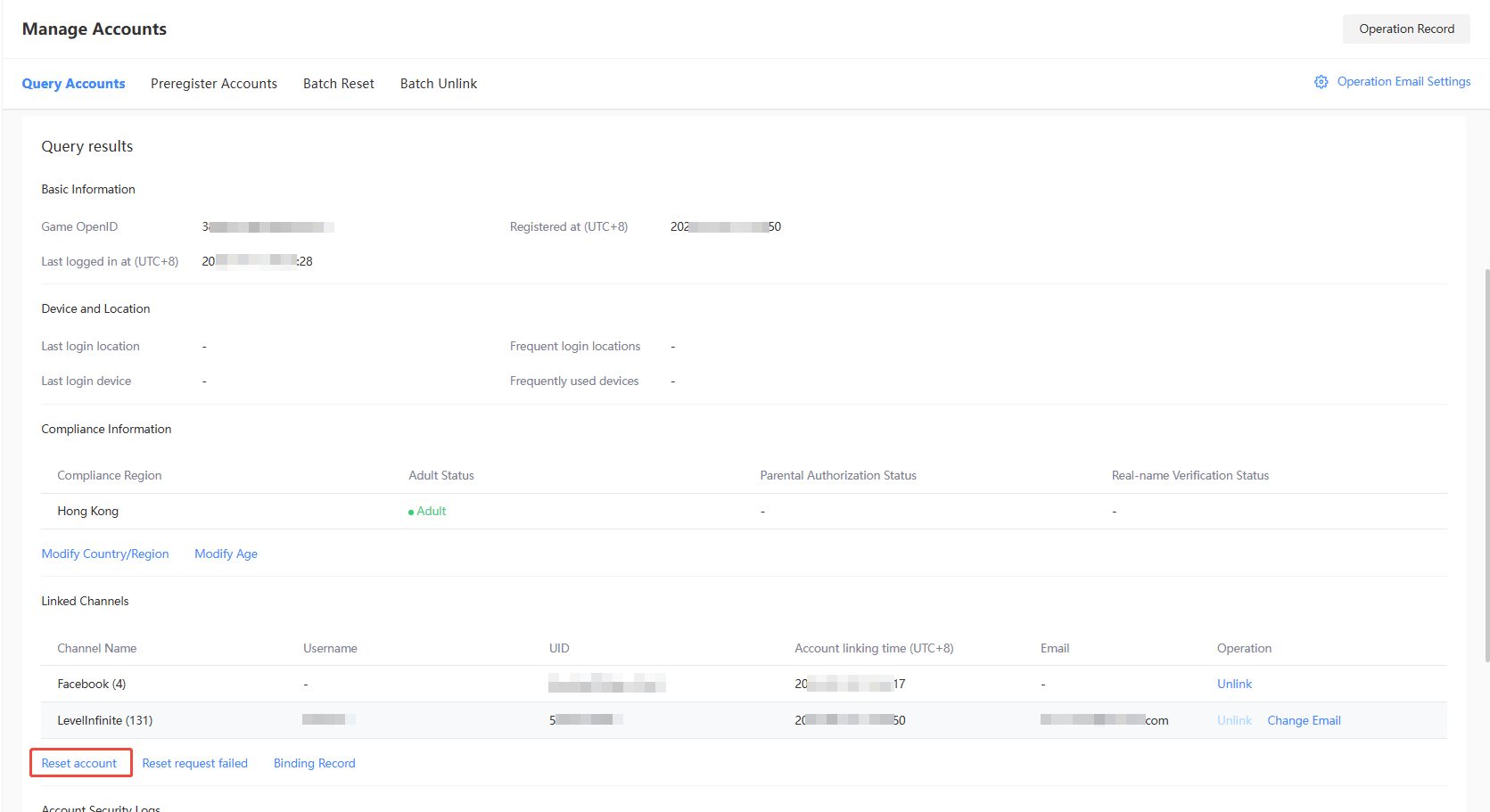Select the Facebook (4) channel name
1490x812 pixels.
(x=91, y=685)
